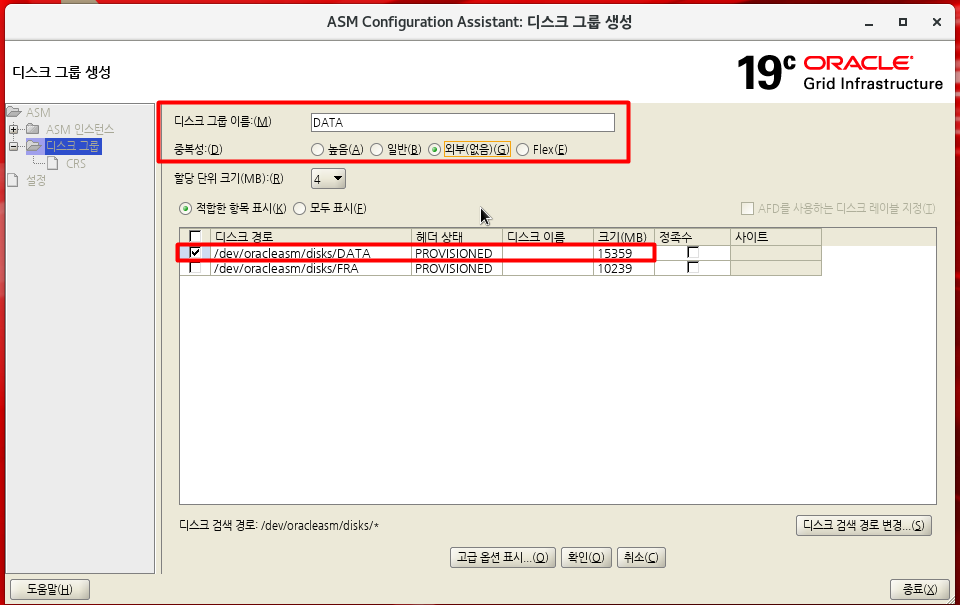Image resolution: width=960 pixels, height=605 pixels.
Task: Click the 고급 옵션 표시 button
Action: [503, 557]
